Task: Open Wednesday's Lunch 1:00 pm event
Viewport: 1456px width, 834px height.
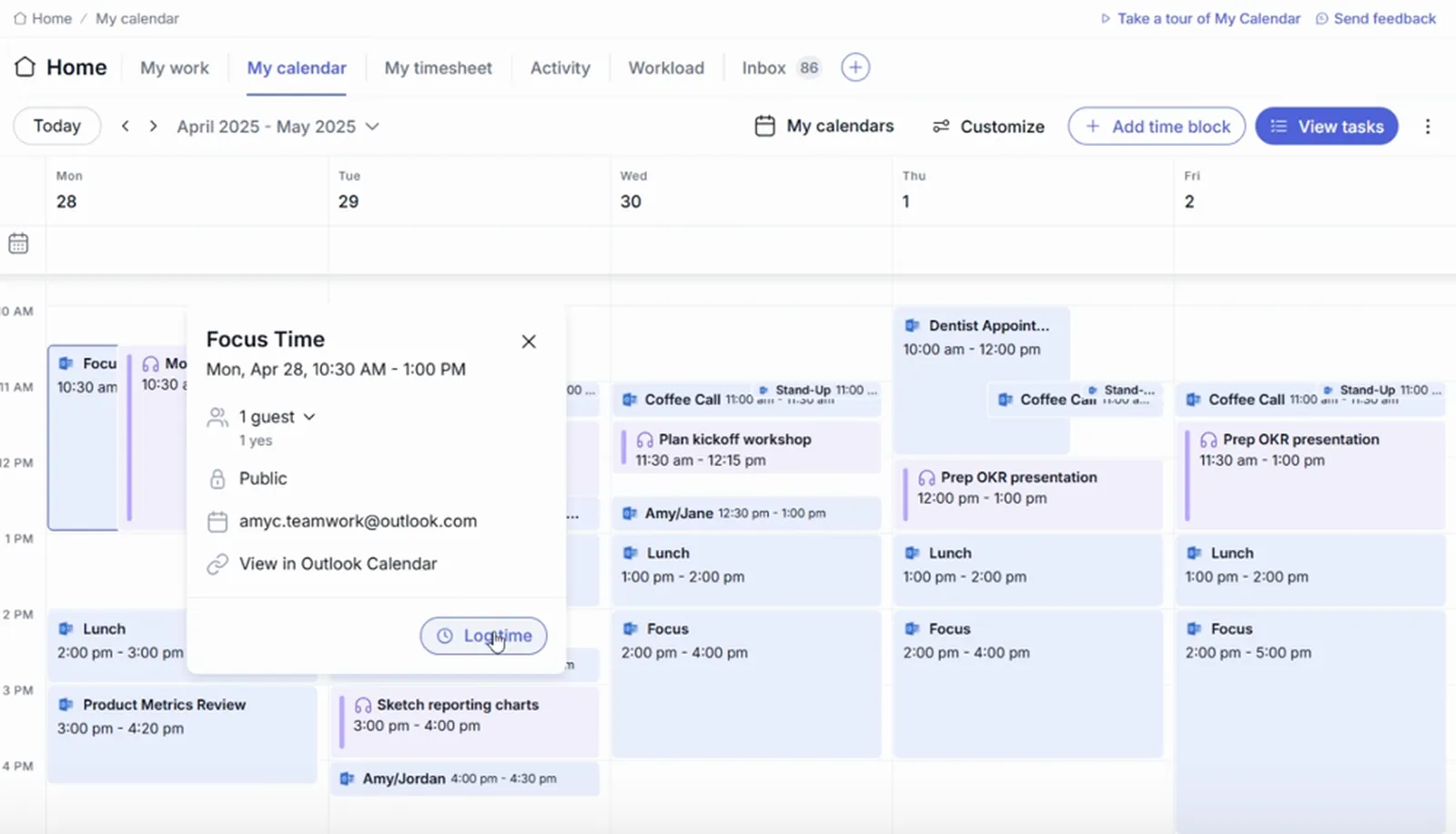Action: click(x=746, y=570)
